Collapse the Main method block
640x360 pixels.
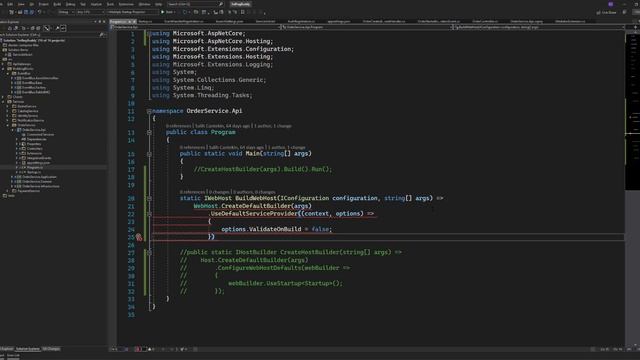point(149,154)
